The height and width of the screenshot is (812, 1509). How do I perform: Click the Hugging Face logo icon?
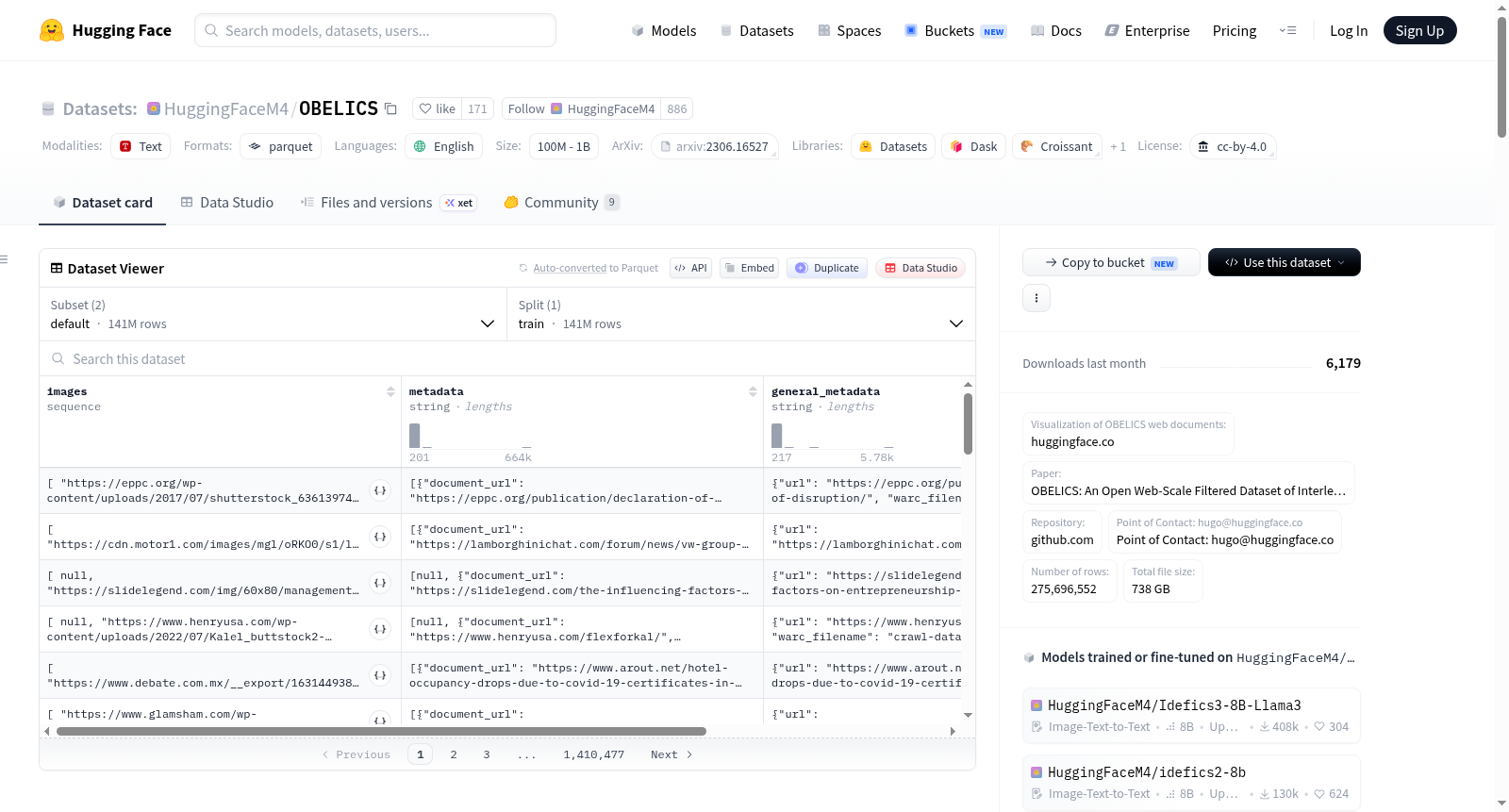point(52,30)
